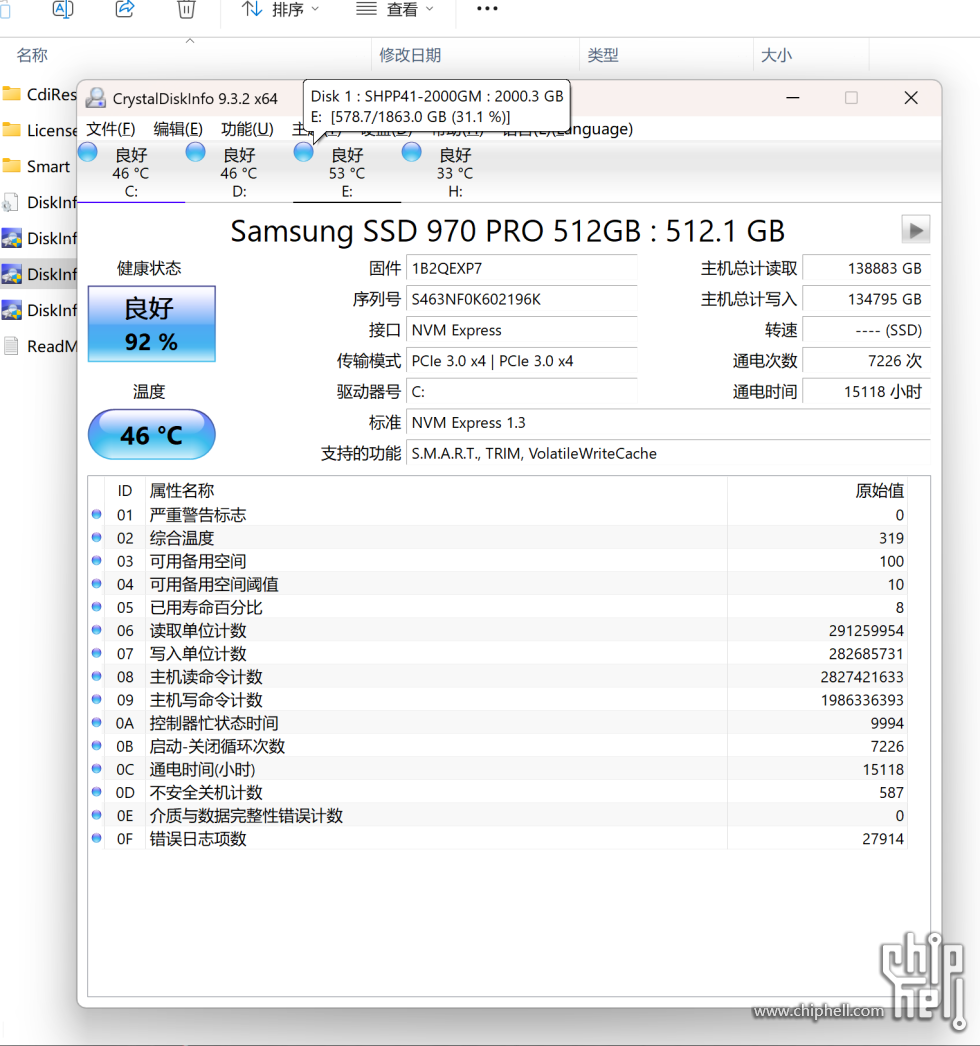Click status dot for attribute 01
The height and width of the screenshot is (1046, 980).
[97, 514]
